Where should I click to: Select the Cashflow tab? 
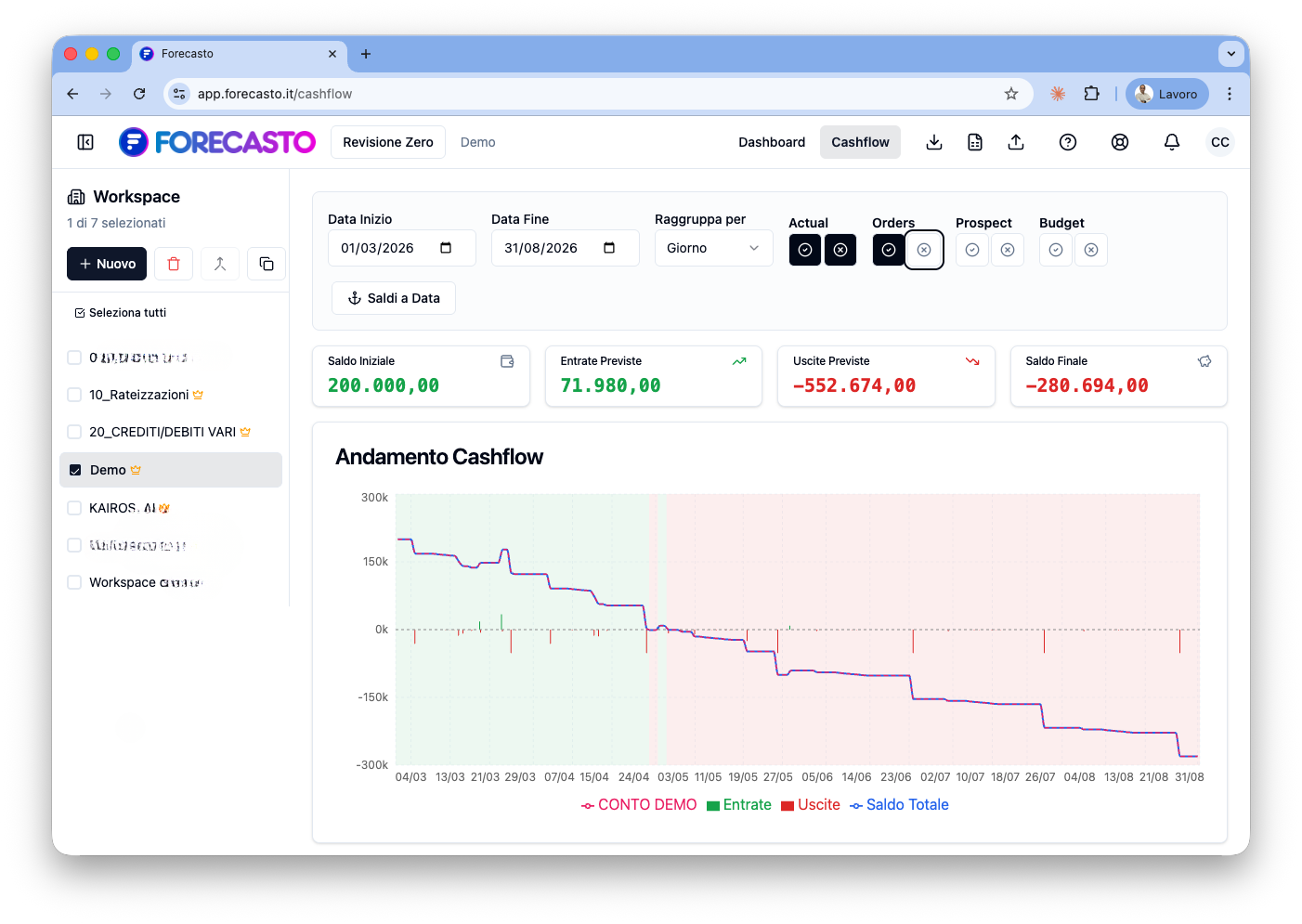click(x=859, y=142)
